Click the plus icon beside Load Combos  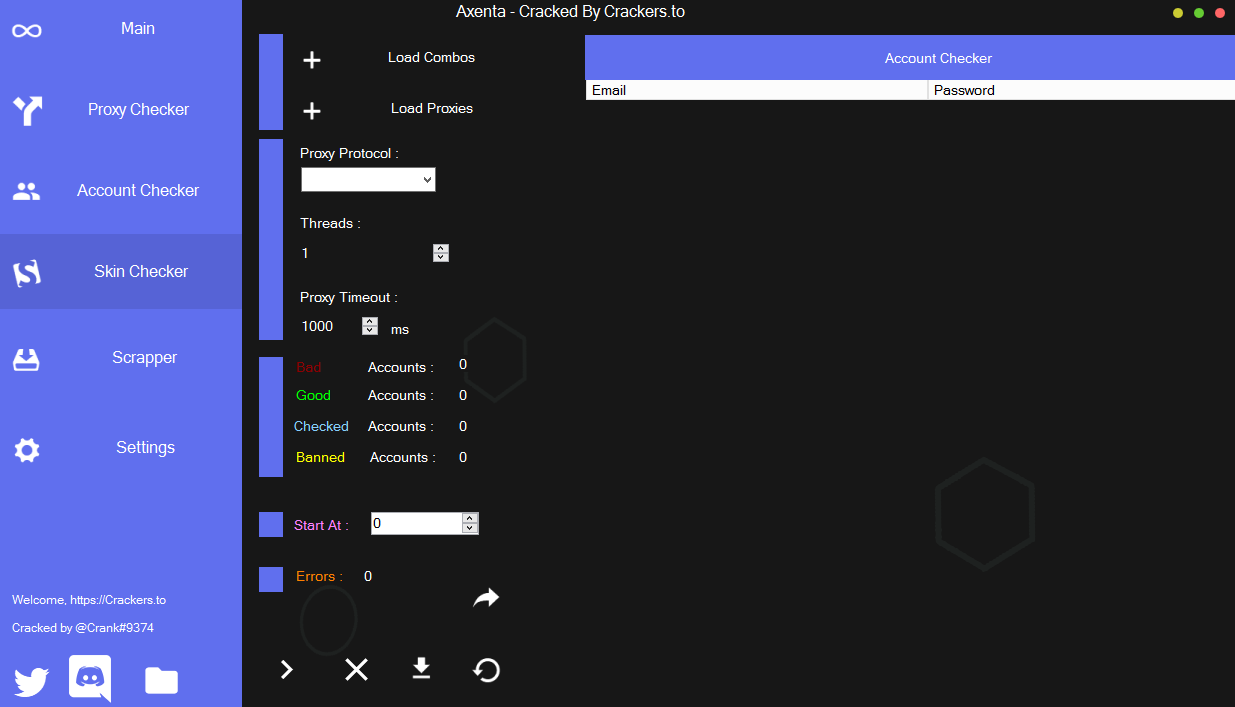(x=312, y=60)
